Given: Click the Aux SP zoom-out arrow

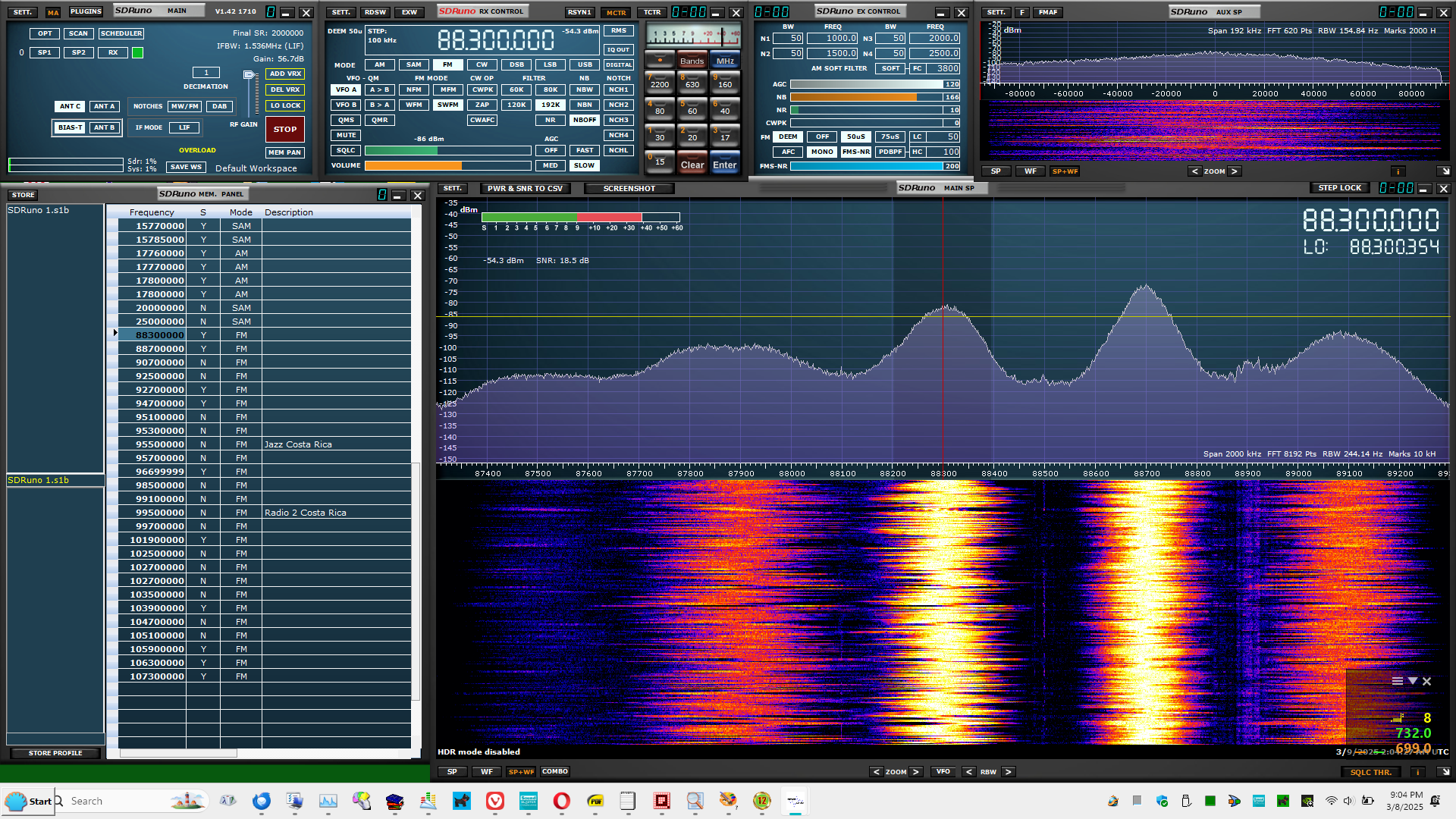Looking at the screenshot, I should point(1195,171).
